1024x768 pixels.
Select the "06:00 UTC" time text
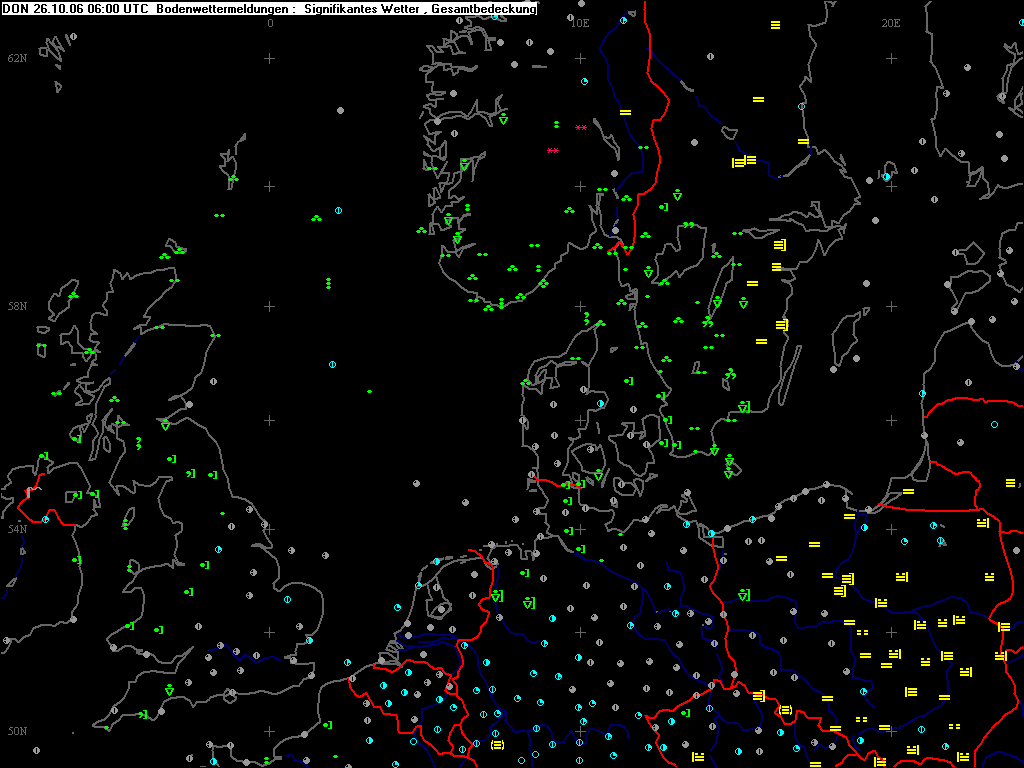point(118,9)
